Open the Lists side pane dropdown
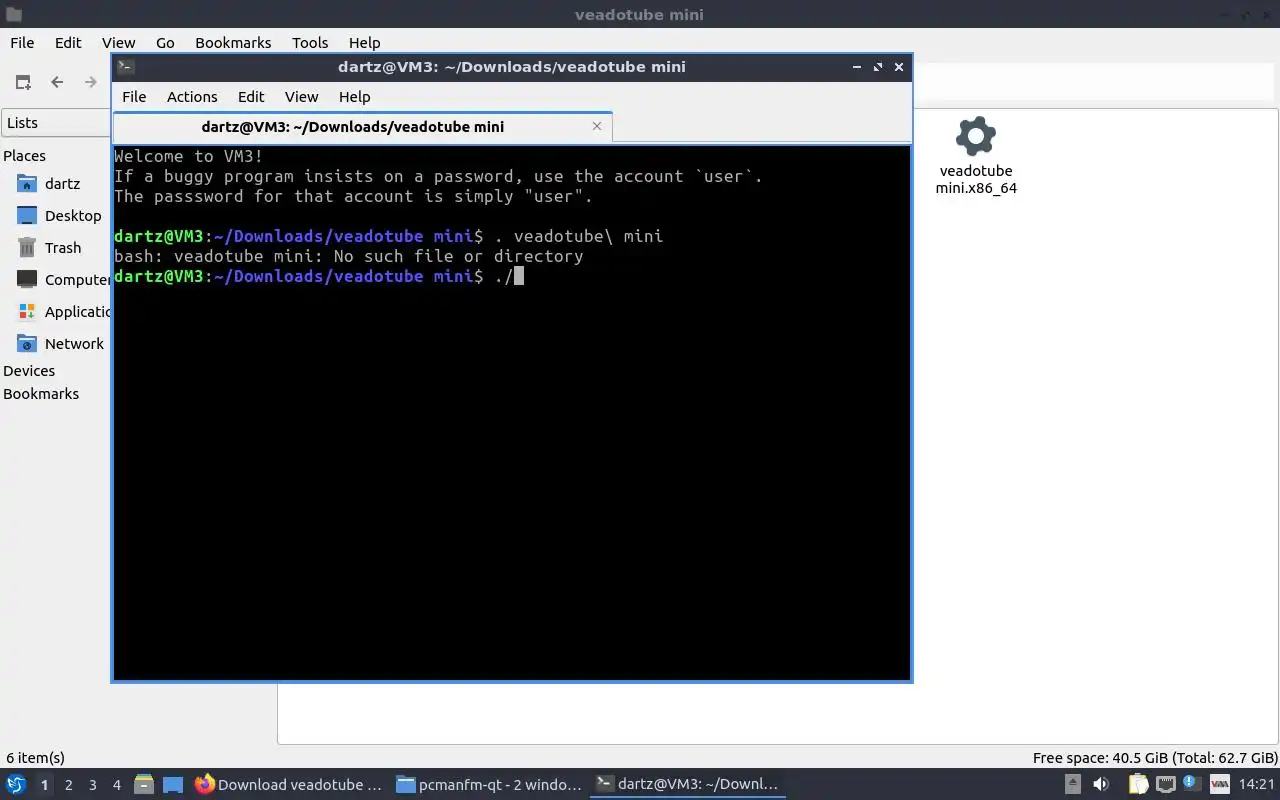Screen dimensions: 1280x800 pyautogui.click(x=56, y=123)
